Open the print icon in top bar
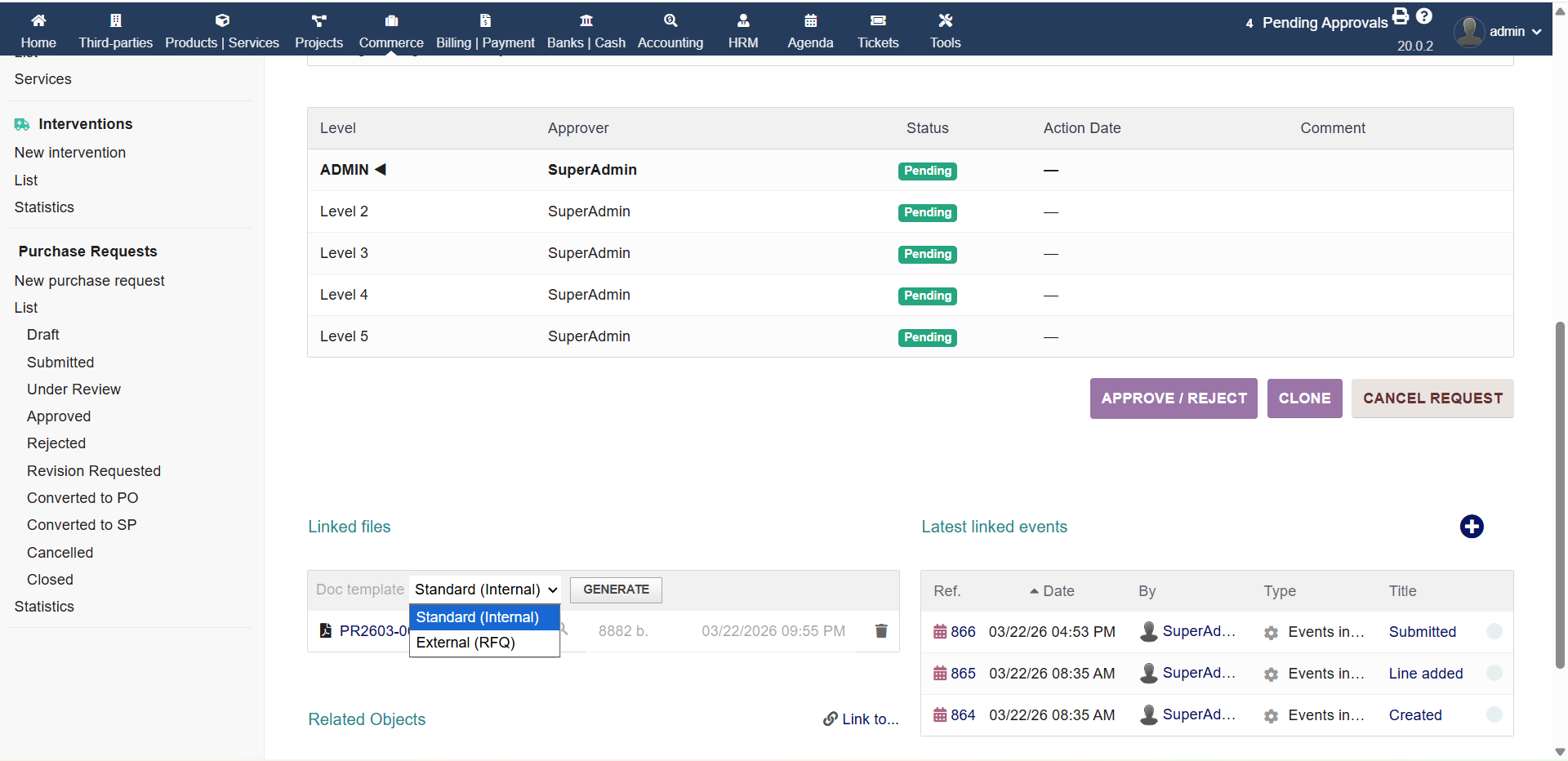 pyautogui.click(x=1401, y=16)
